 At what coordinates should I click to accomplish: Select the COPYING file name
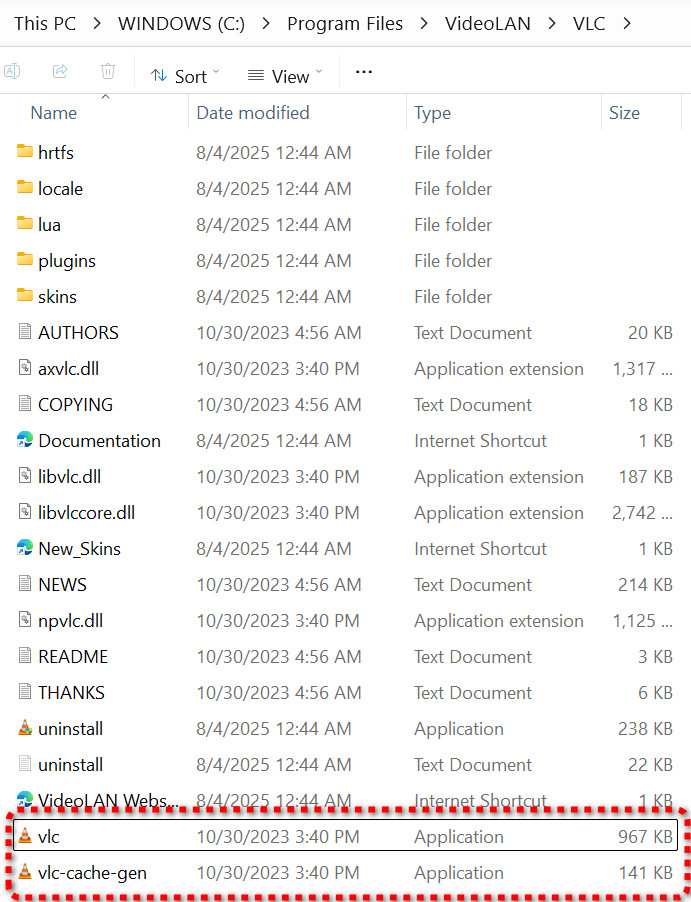75,404
